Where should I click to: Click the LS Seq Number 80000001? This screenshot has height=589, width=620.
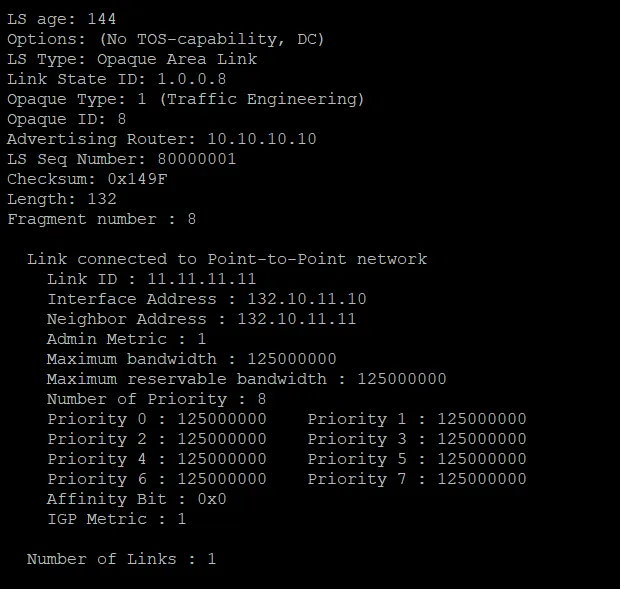(x=197, y=159)
